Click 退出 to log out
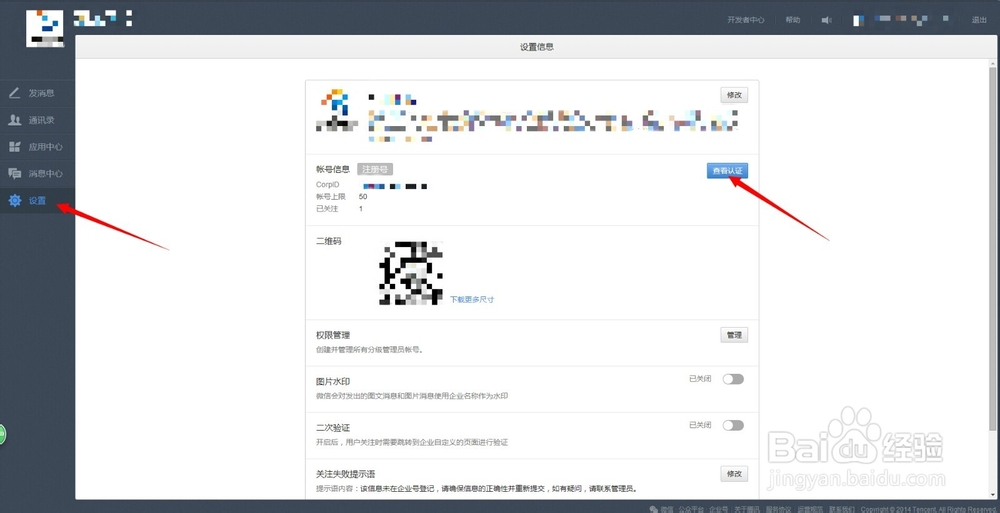This screenshot has width=1000, height=513. pyautogui.click(x=979, y=20)
